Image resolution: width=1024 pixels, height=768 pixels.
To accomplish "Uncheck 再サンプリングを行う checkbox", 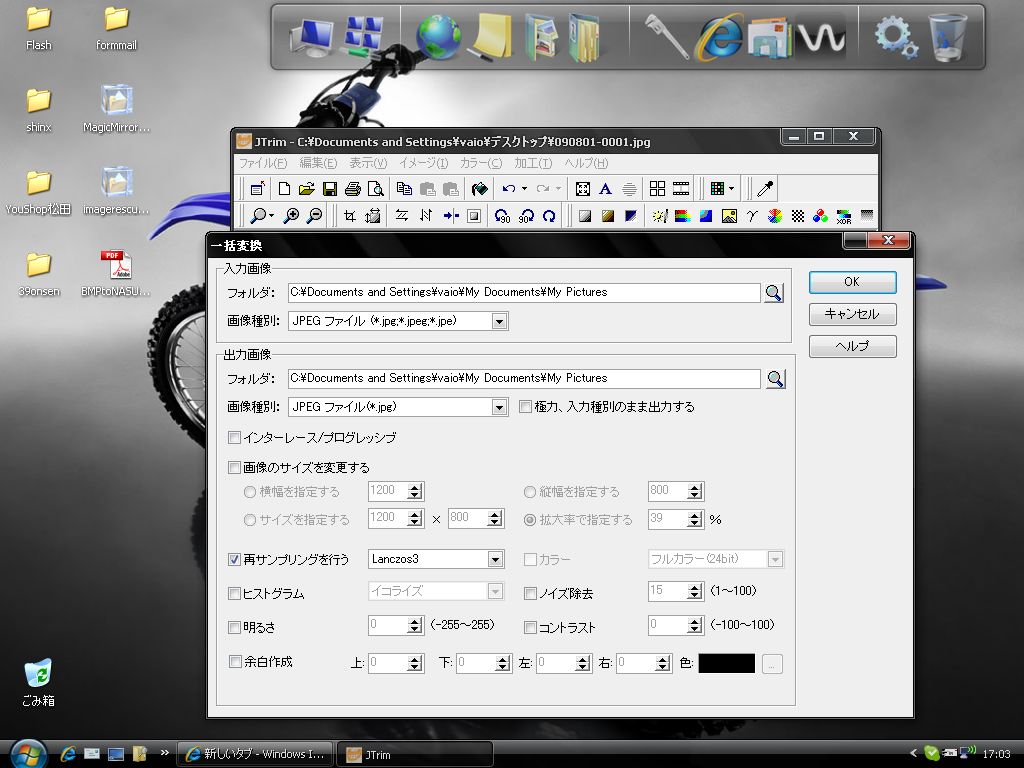I will tap(234, 559).
